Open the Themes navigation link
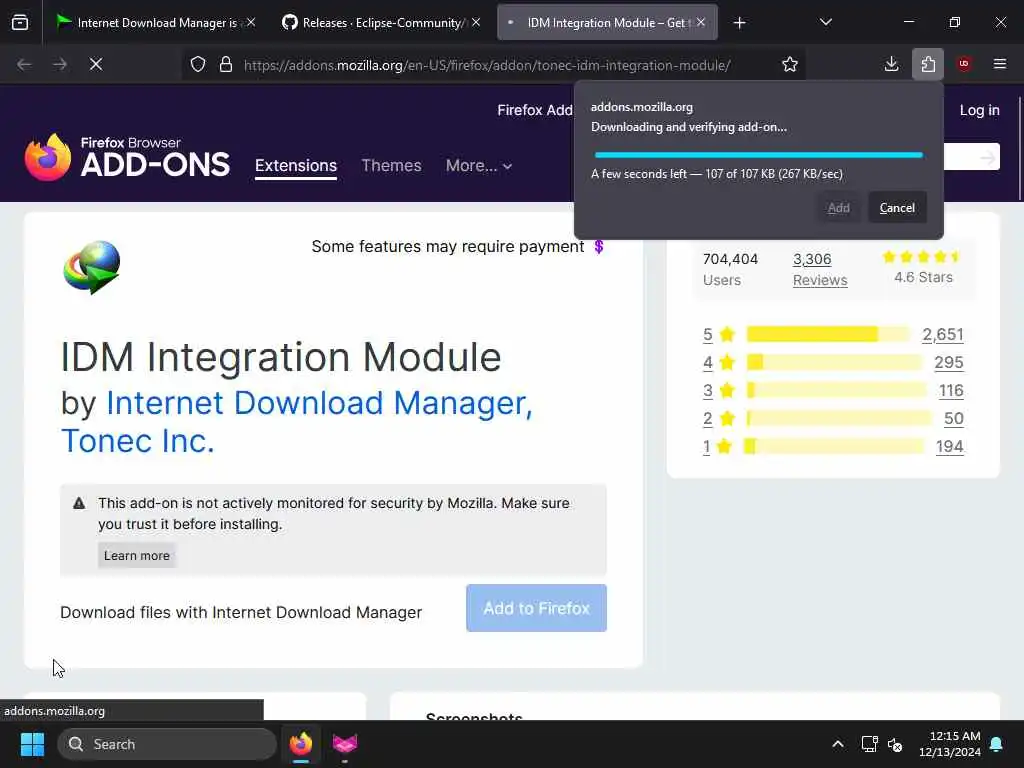The image size is (1024, 768). coord(391,166)
